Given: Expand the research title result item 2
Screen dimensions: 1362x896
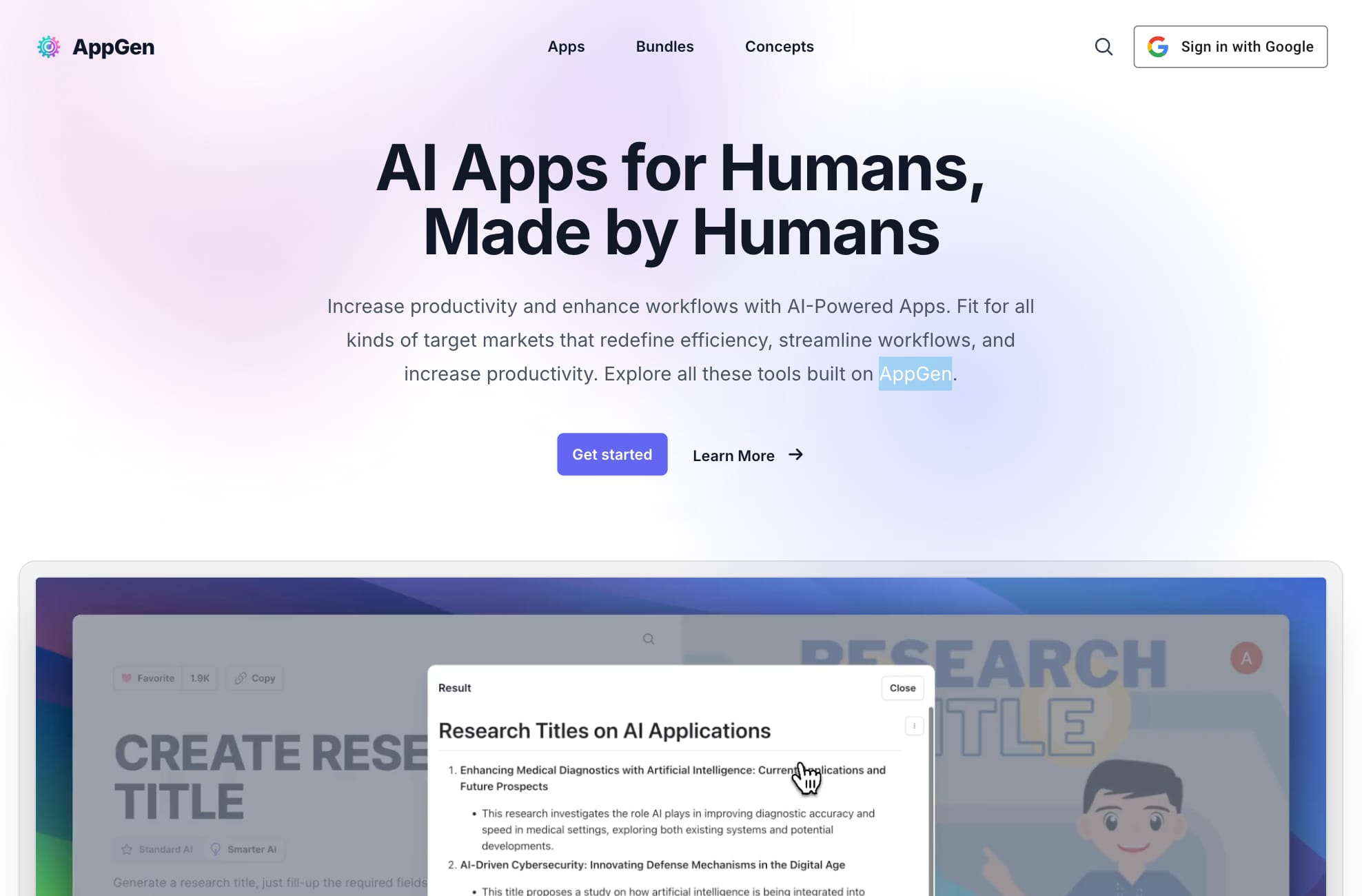Looking at the screenshot, I should [x=652, y=864].
